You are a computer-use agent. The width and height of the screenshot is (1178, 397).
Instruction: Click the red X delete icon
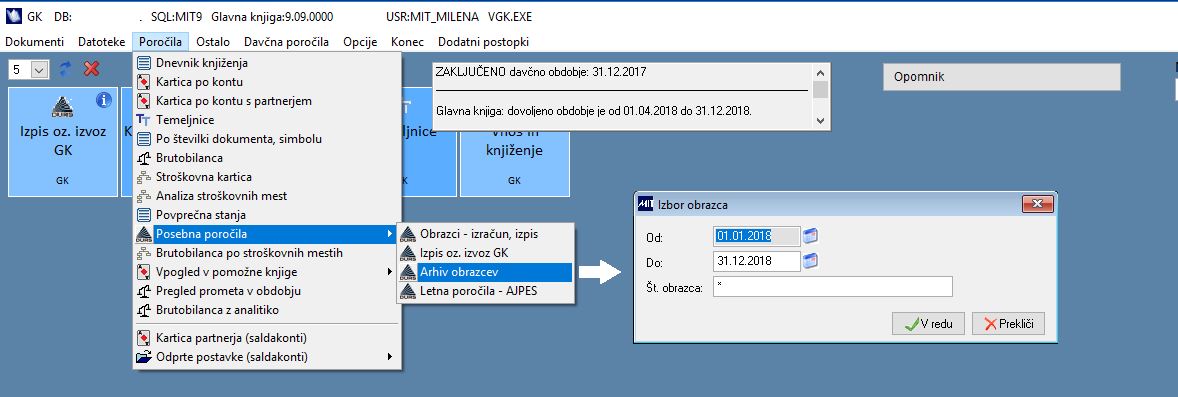92,69
